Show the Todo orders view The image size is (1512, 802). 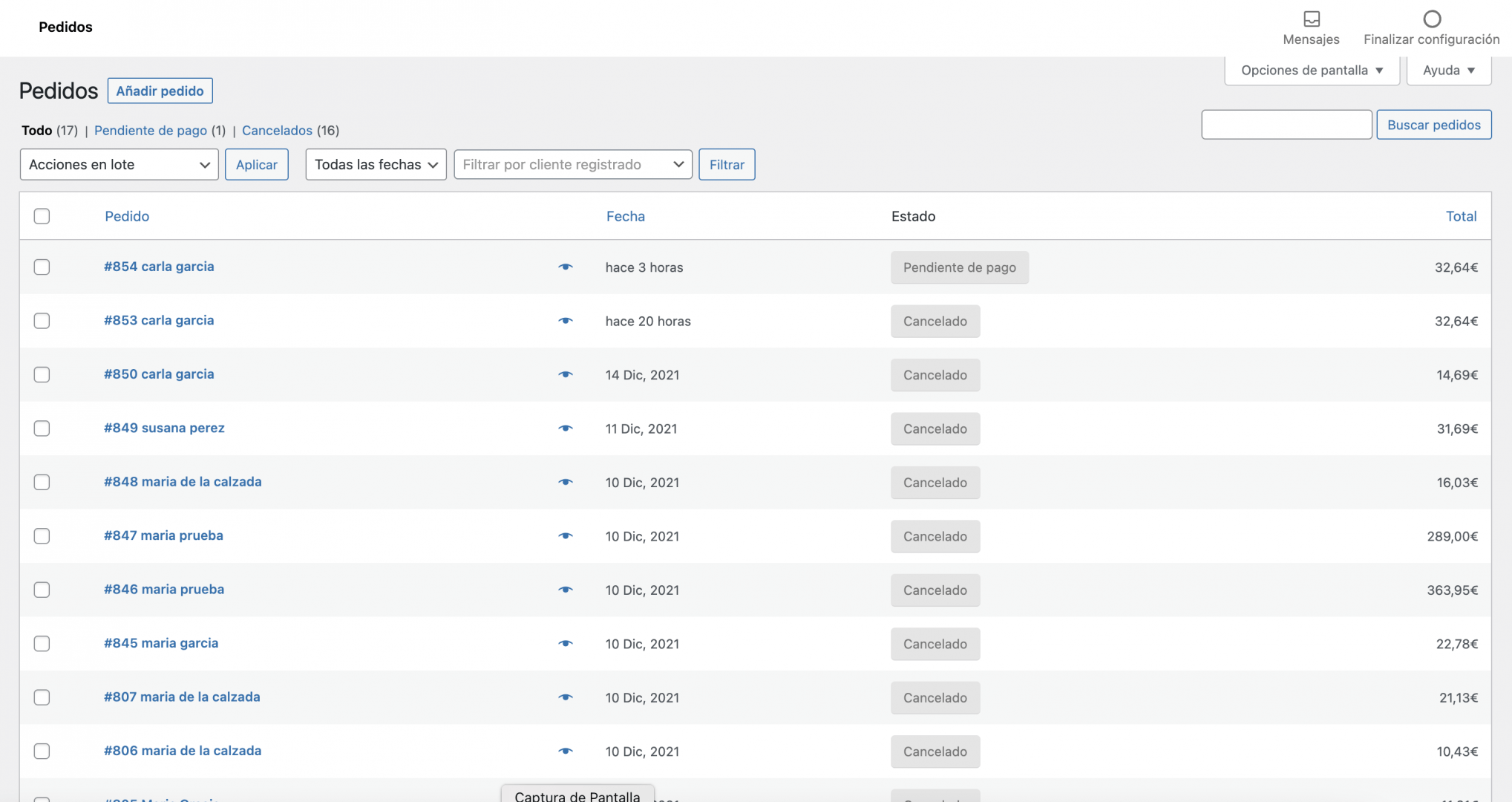pos(37,131)
